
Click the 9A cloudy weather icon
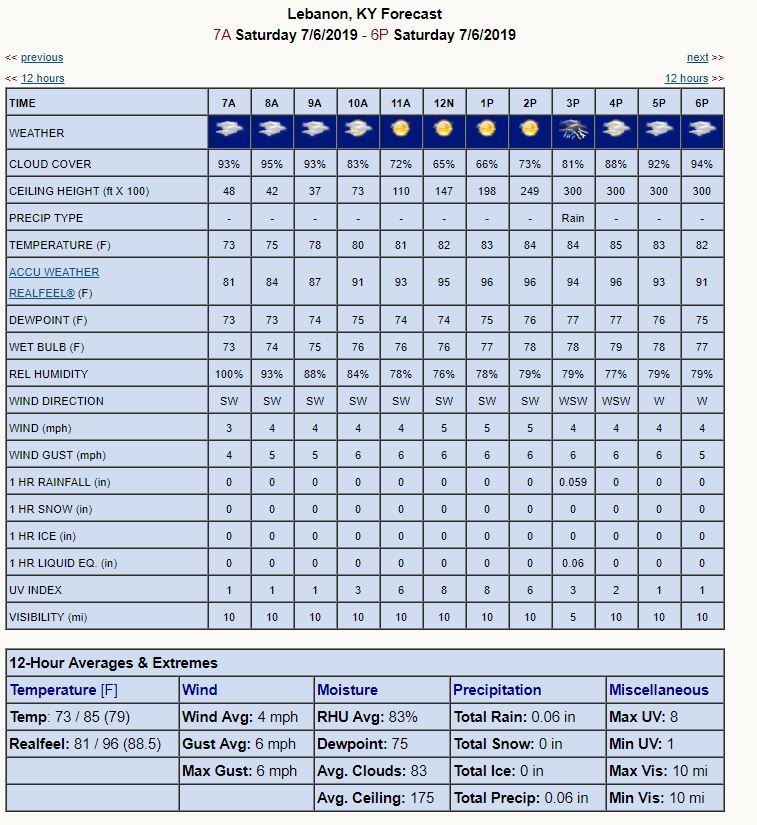[x=315, y=130]
